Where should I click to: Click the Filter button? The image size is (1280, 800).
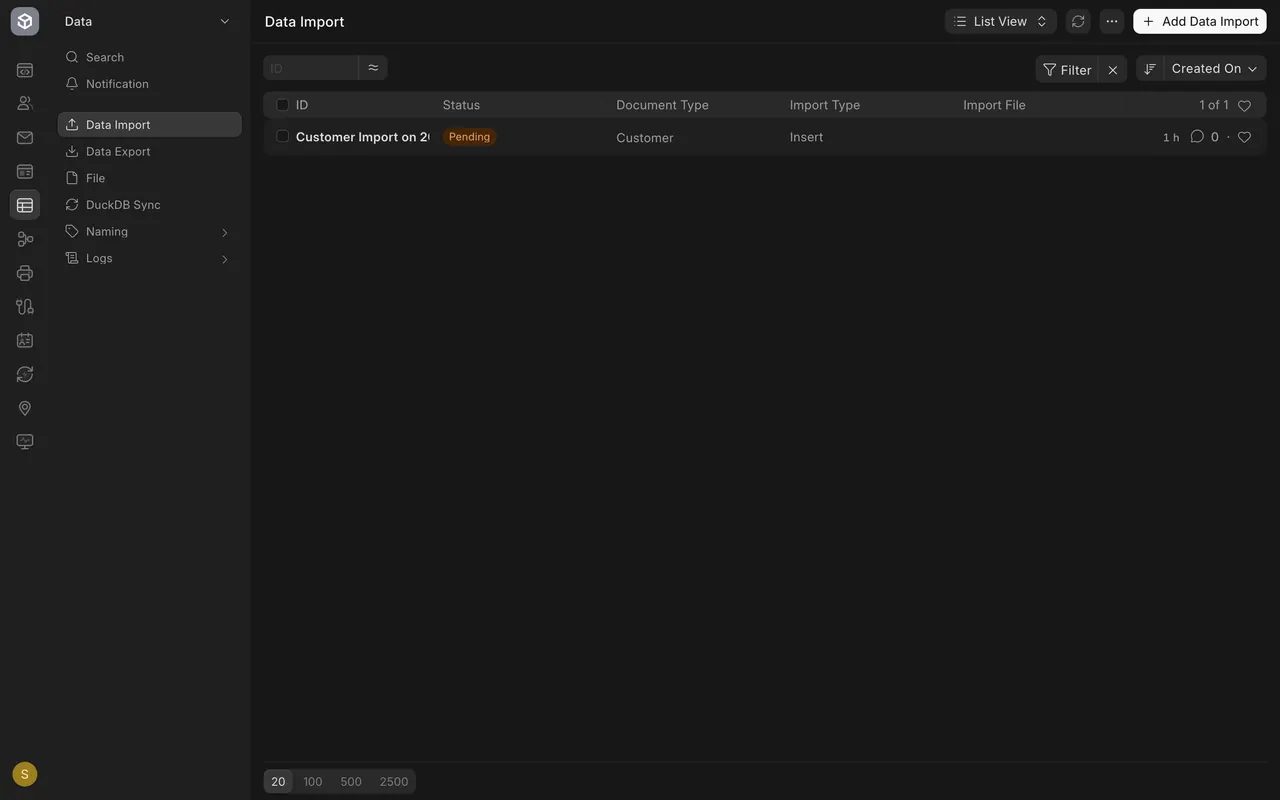point(1067,69)
